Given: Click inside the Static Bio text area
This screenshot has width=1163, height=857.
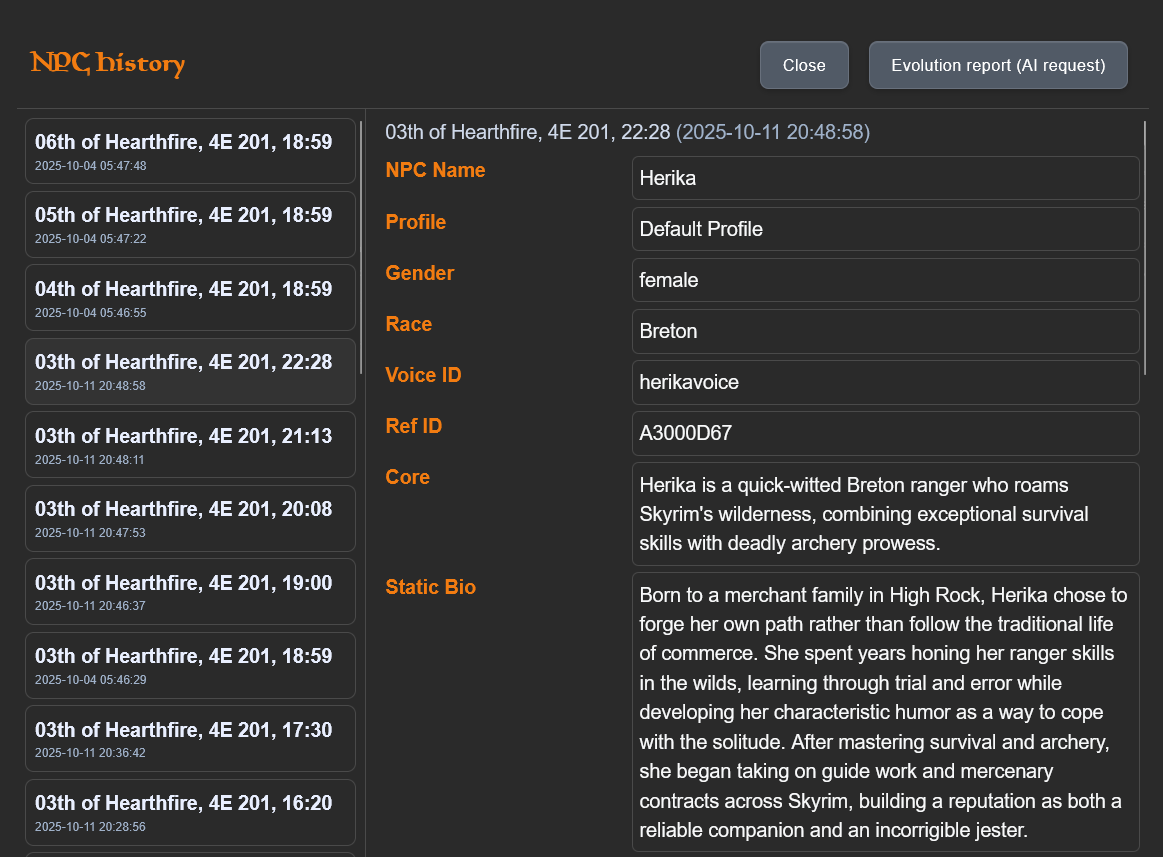Looking at the screenshot, I should click(x=885, y=712).
